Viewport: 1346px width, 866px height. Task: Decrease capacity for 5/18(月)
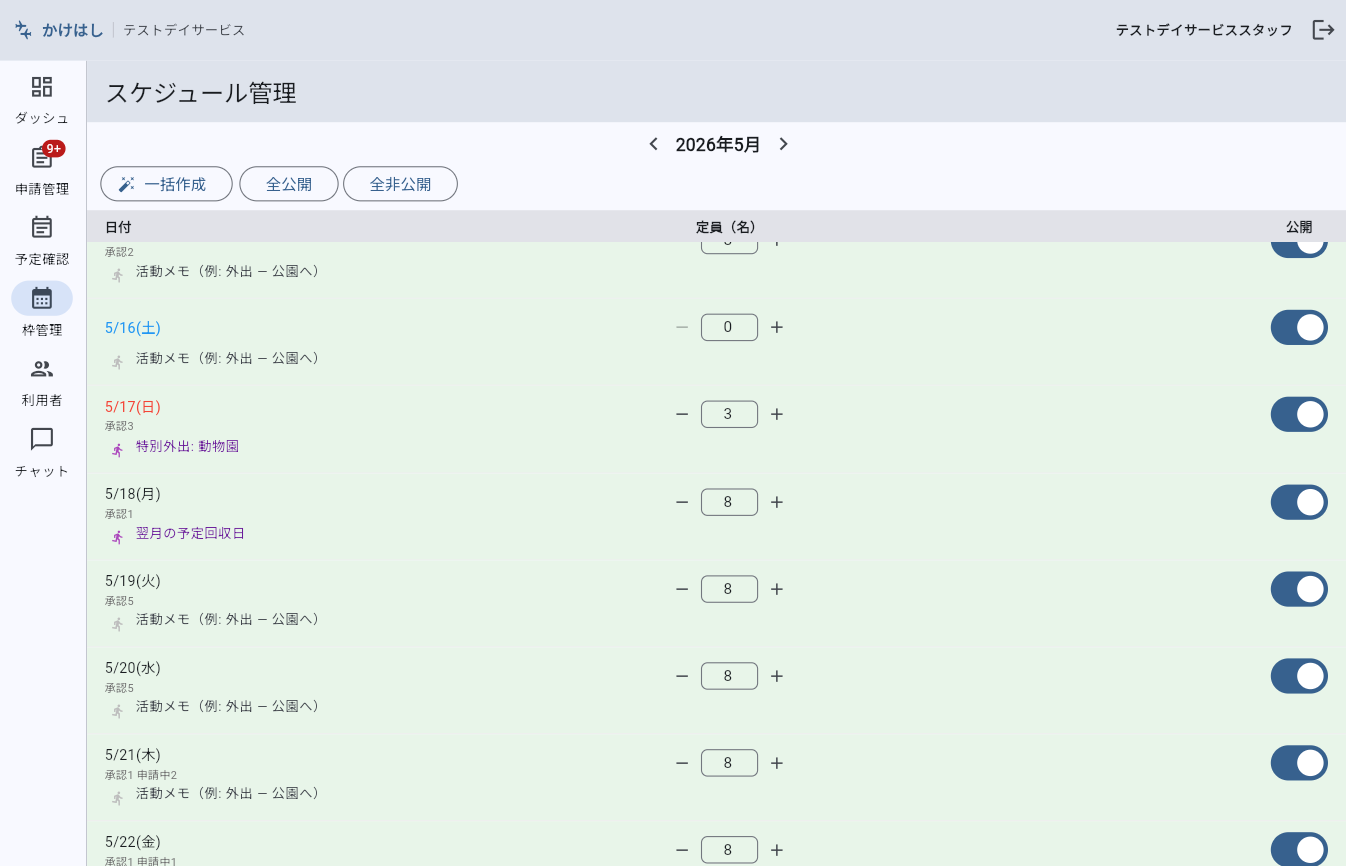(x=682, y=502)
